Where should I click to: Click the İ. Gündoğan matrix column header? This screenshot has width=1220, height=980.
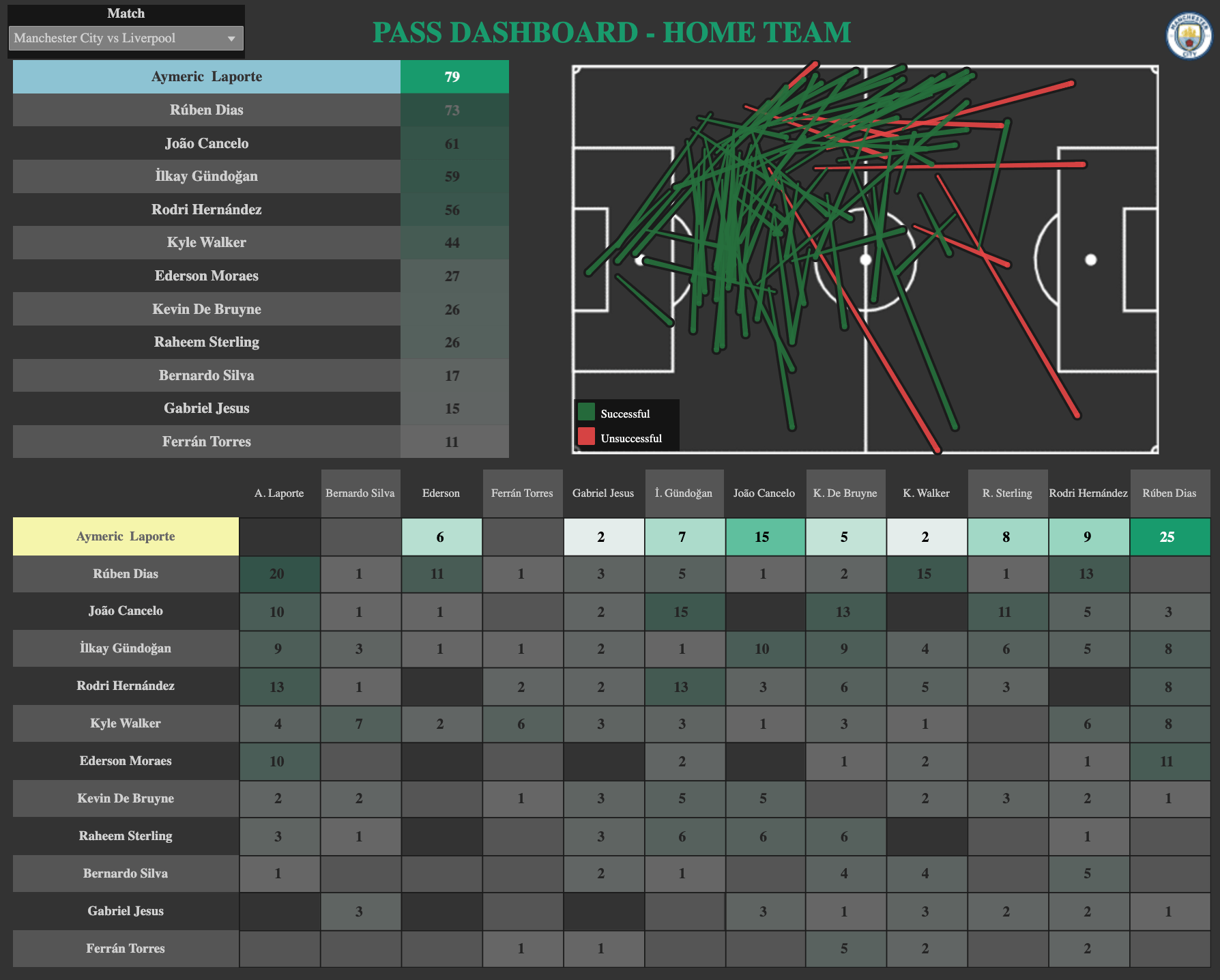coord(684,493)
